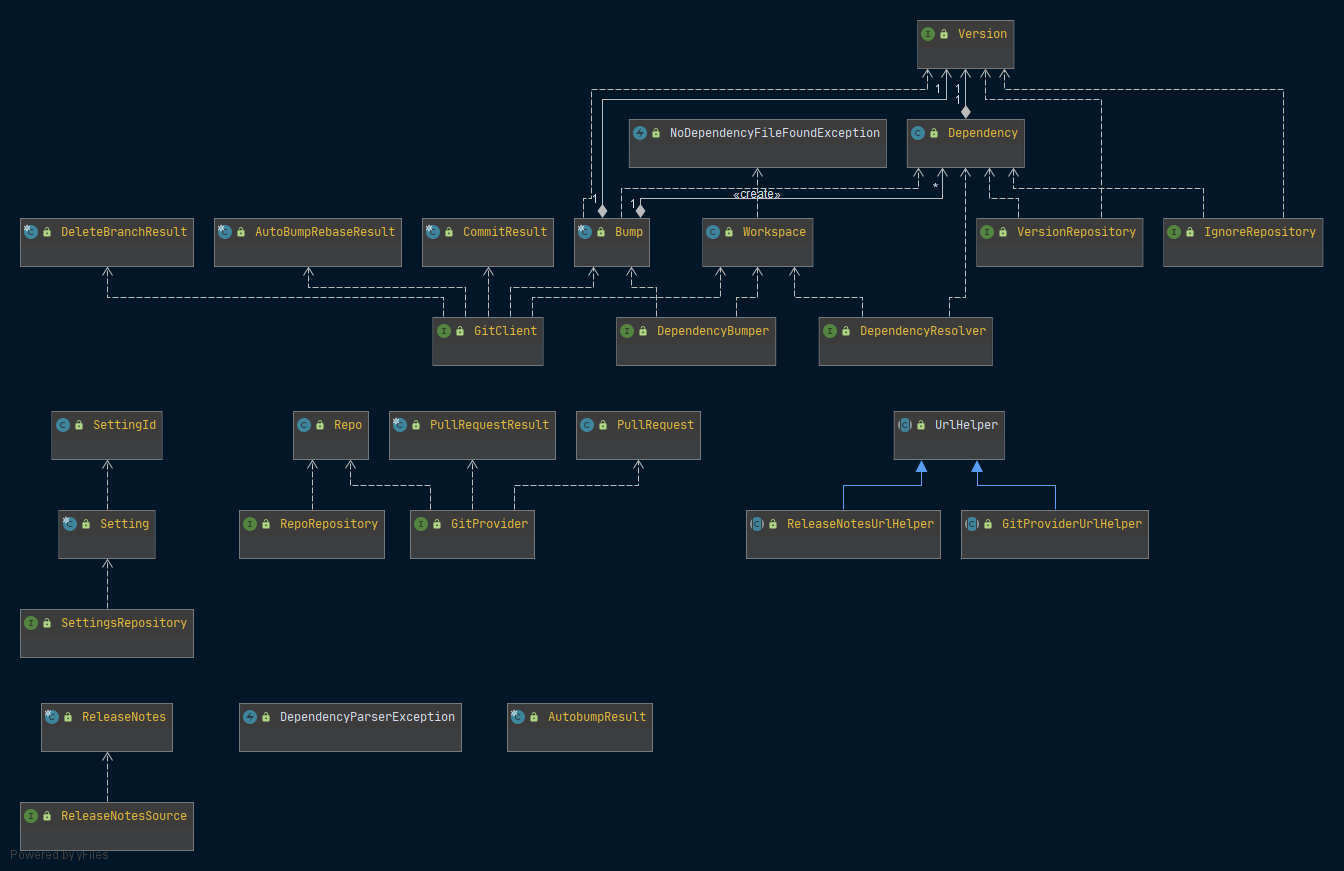Click the interface icon on ReleaseNotesSource

31,816
